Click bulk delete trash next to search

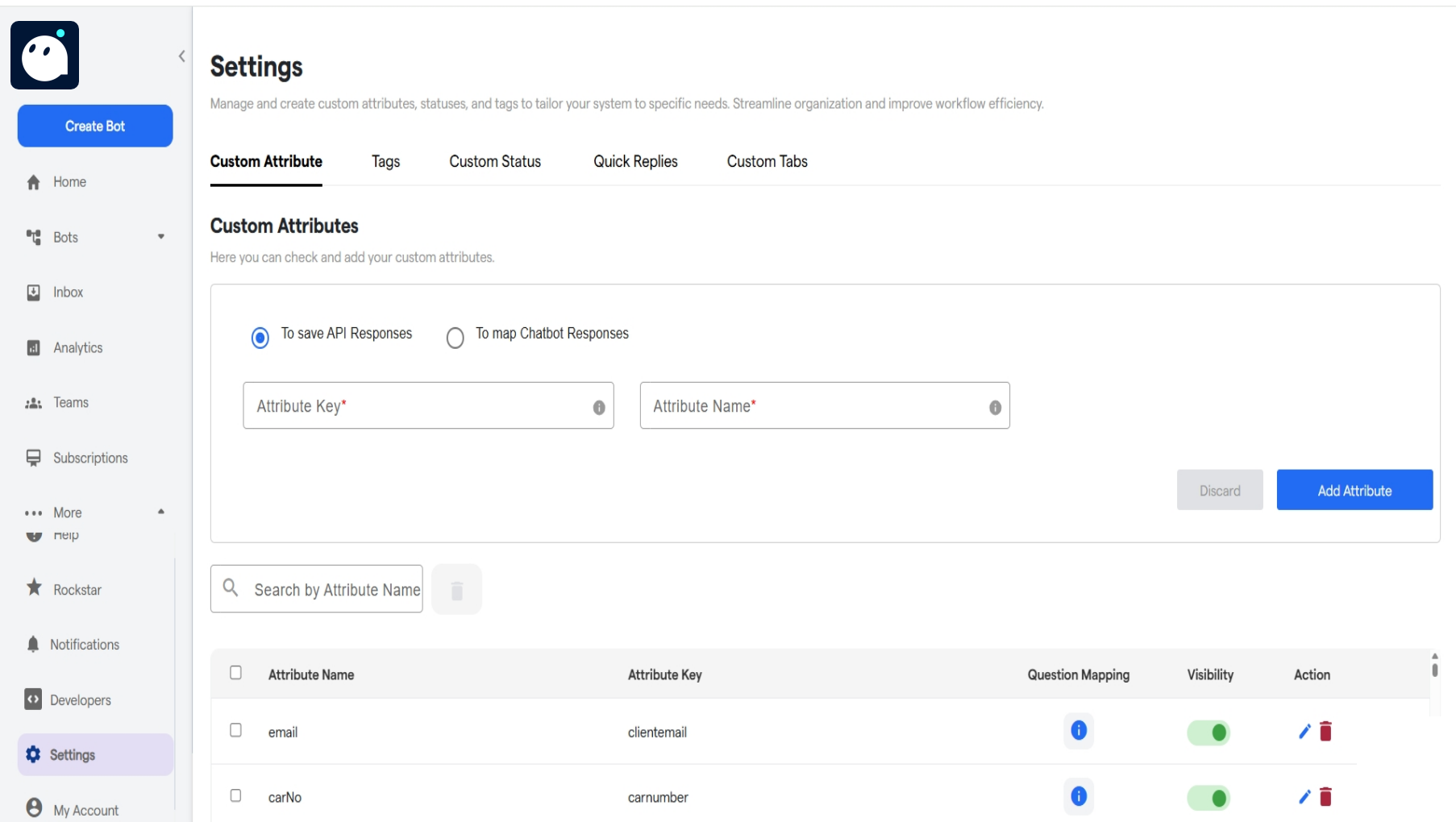click(457, 590)
